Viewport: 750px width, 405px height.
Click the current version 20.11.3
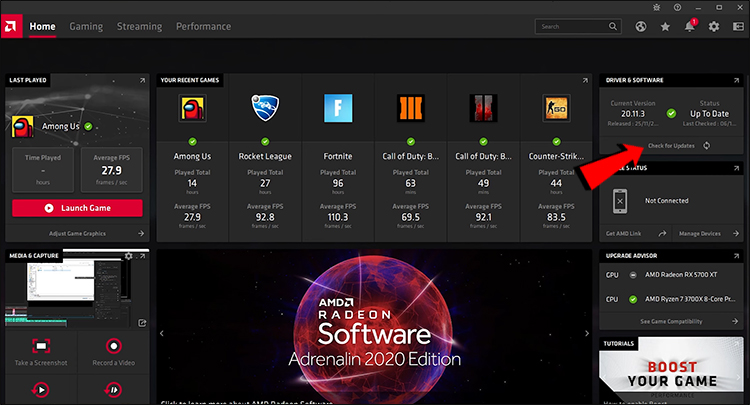pyautogui.click(x=633, y=114)
